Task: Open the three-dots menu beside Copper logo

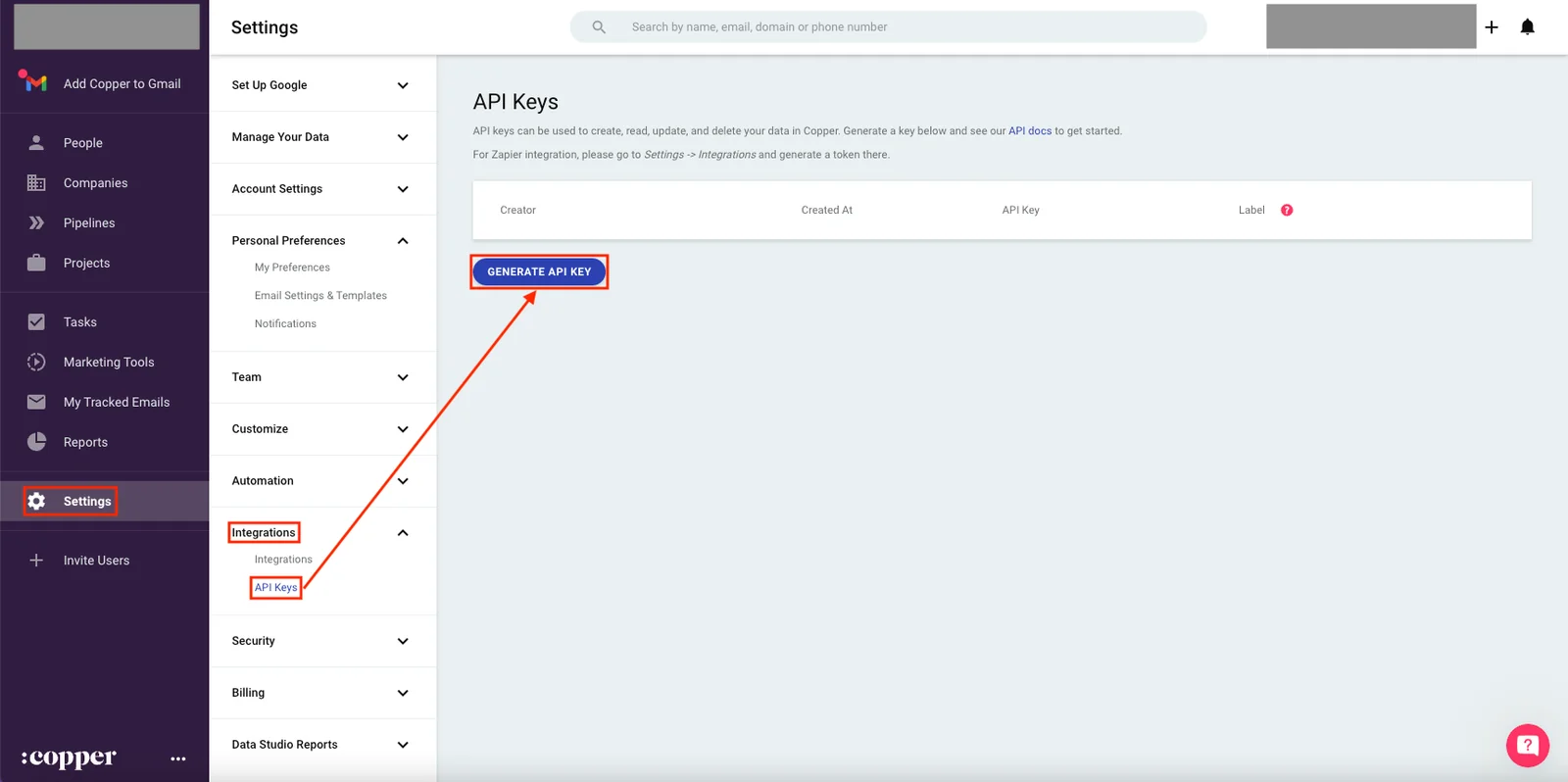Action: pyautogui.click(x=177, y=758)
